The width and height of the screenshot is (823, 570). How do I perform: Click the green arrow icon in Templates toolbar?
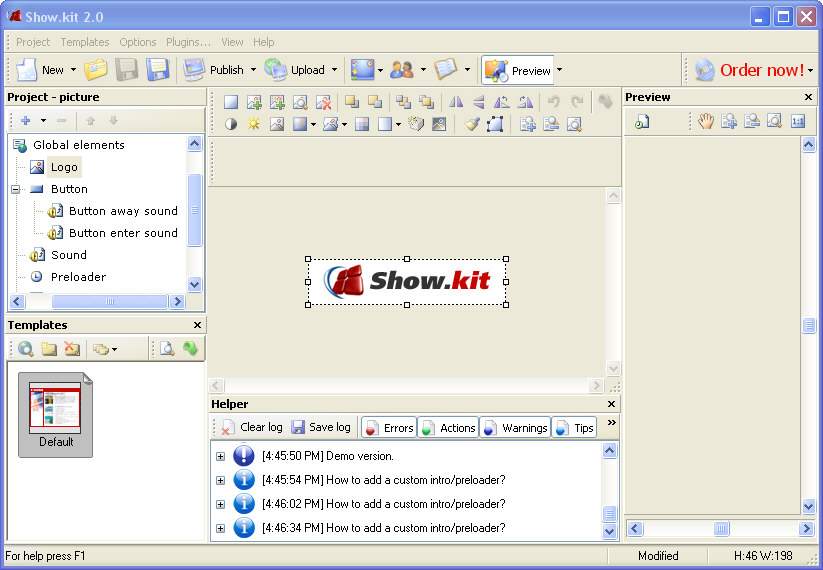tap(191, 349)
